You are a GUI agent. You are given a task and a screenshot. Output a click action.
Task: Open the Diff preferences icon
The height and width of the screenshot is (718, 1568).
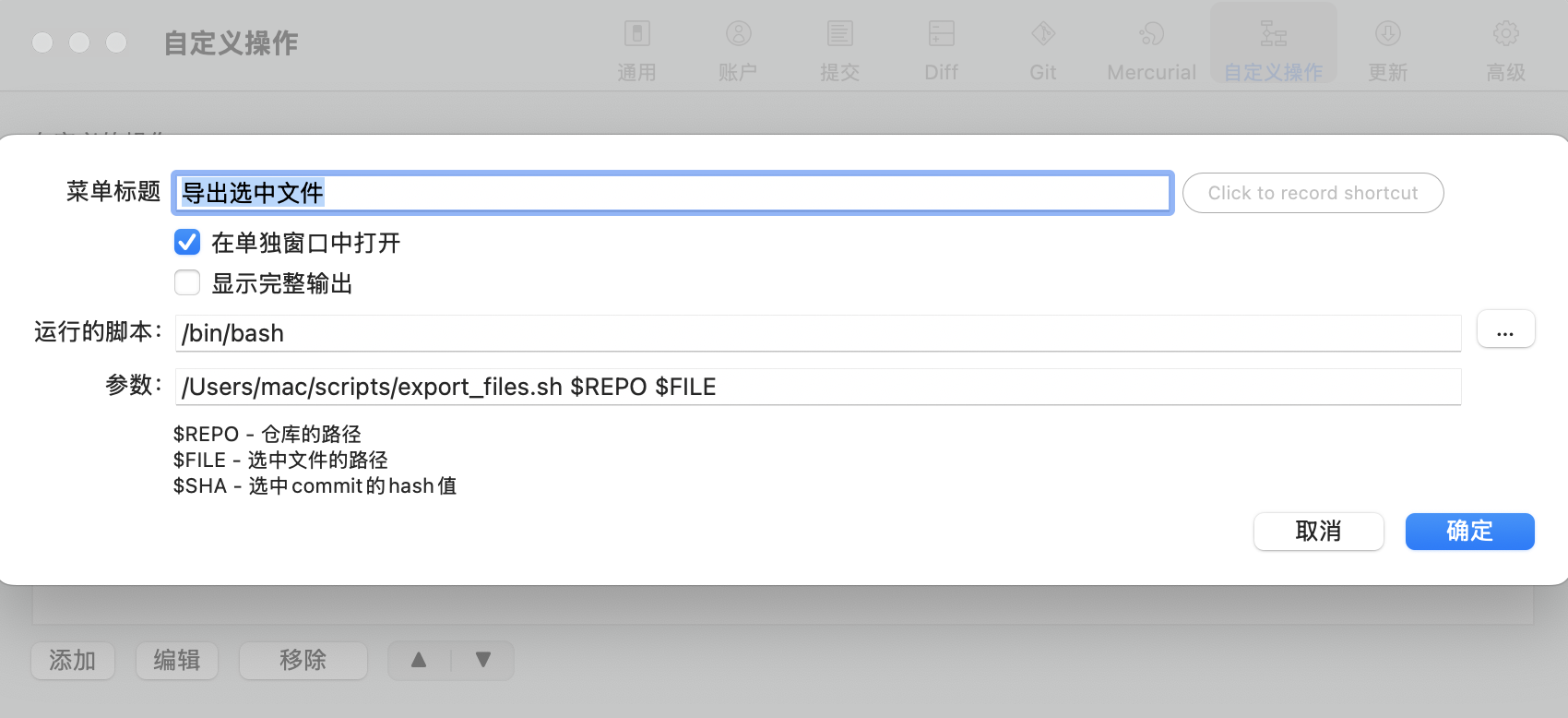click(x=941, y=35)
